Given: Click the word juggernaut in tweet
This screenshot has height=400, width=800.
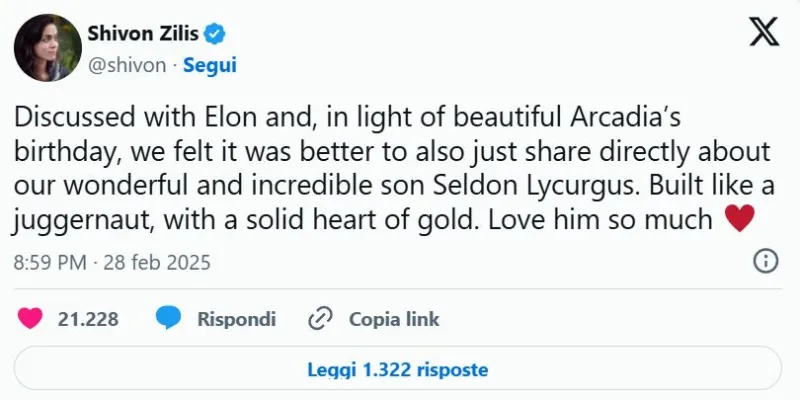Looking at the screenshot, I should point(80,217).
